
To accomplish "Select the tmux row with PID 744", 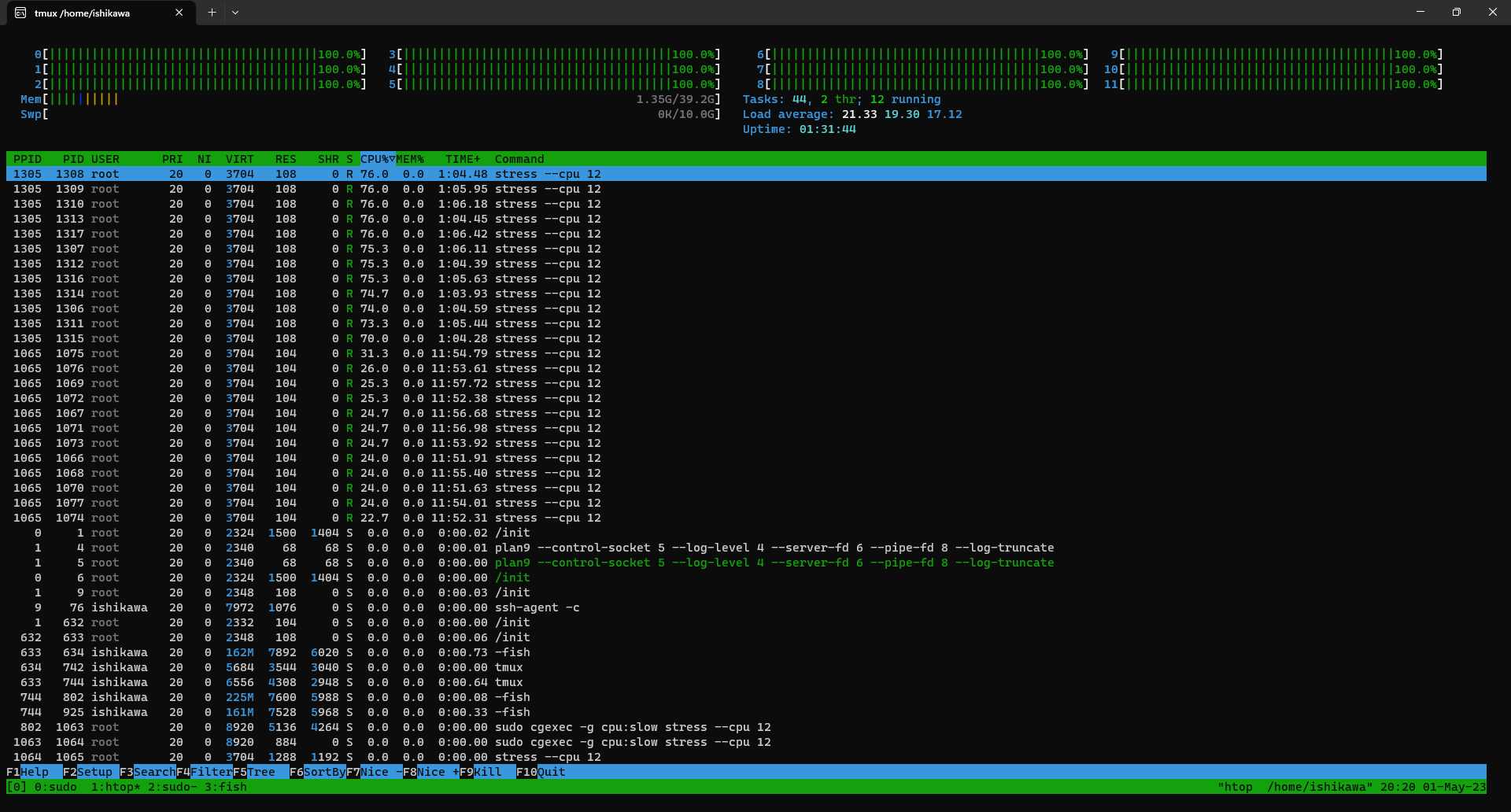I will tap(746, 682).
